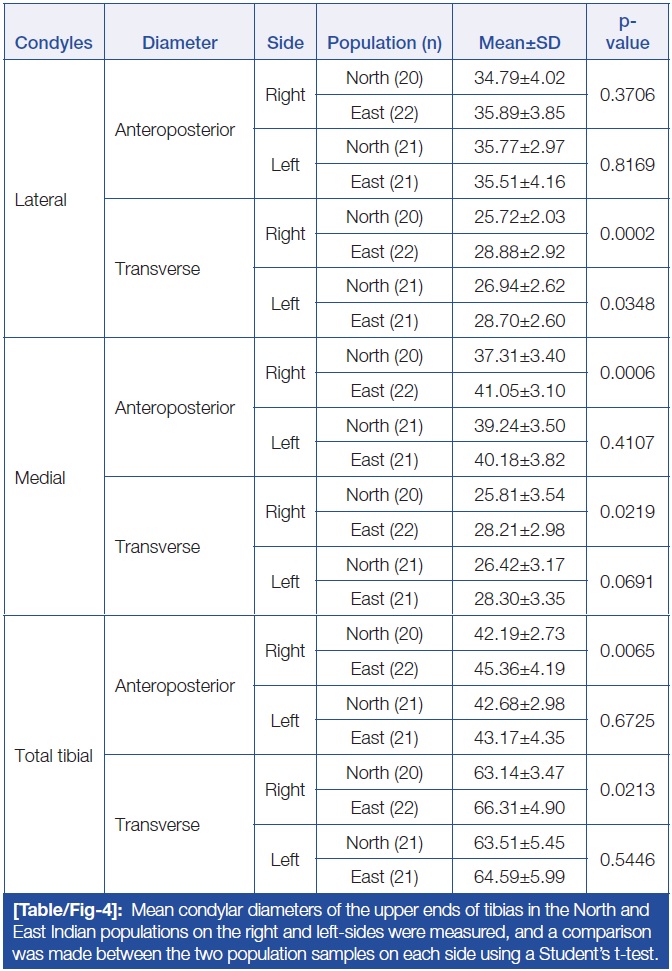
Task: Click the p-value 0.5446 cell
Action: pos(627,859)
